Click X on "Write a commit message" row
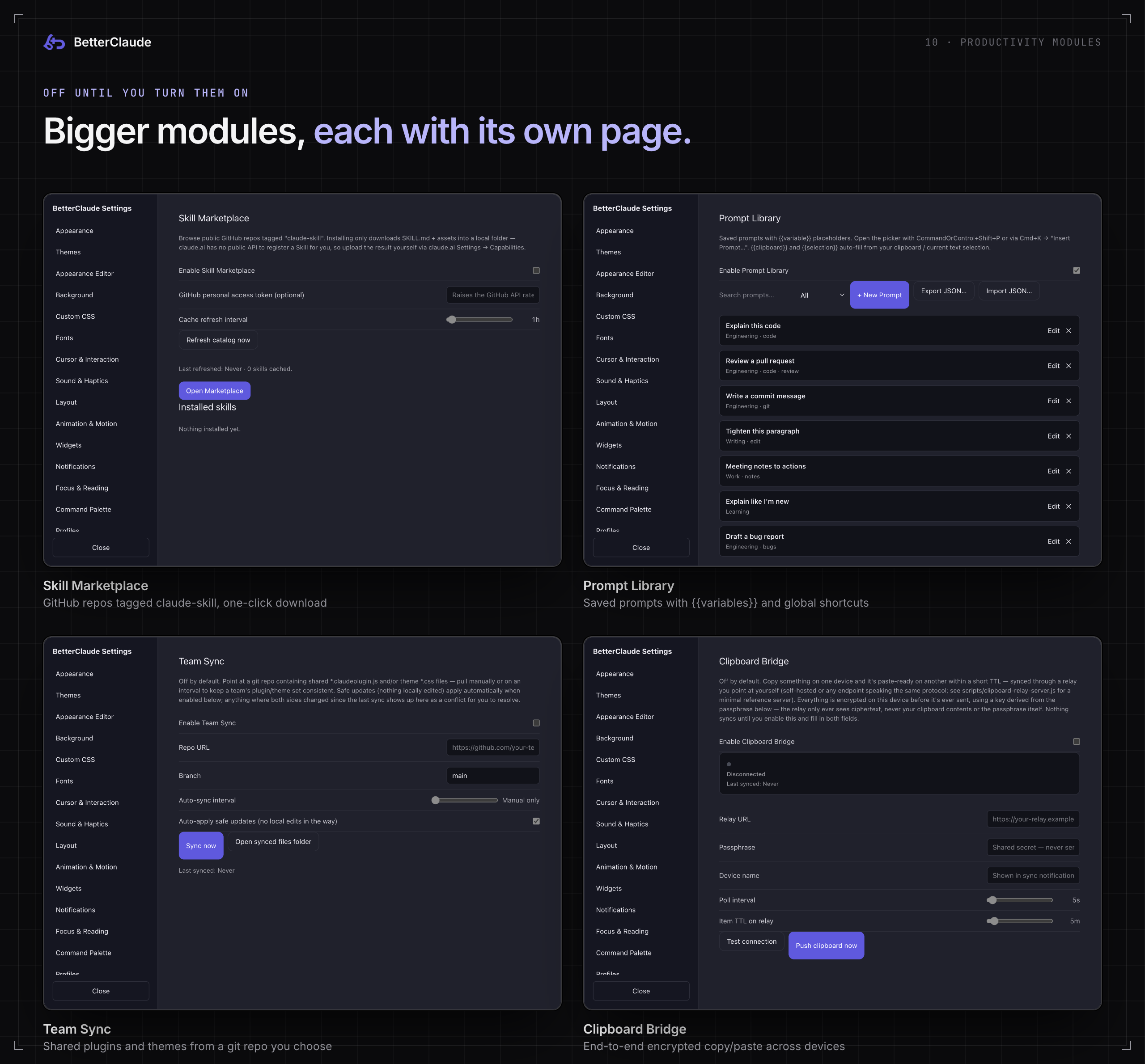This screenshot has width=1145, height=1064. [1069, 401]
